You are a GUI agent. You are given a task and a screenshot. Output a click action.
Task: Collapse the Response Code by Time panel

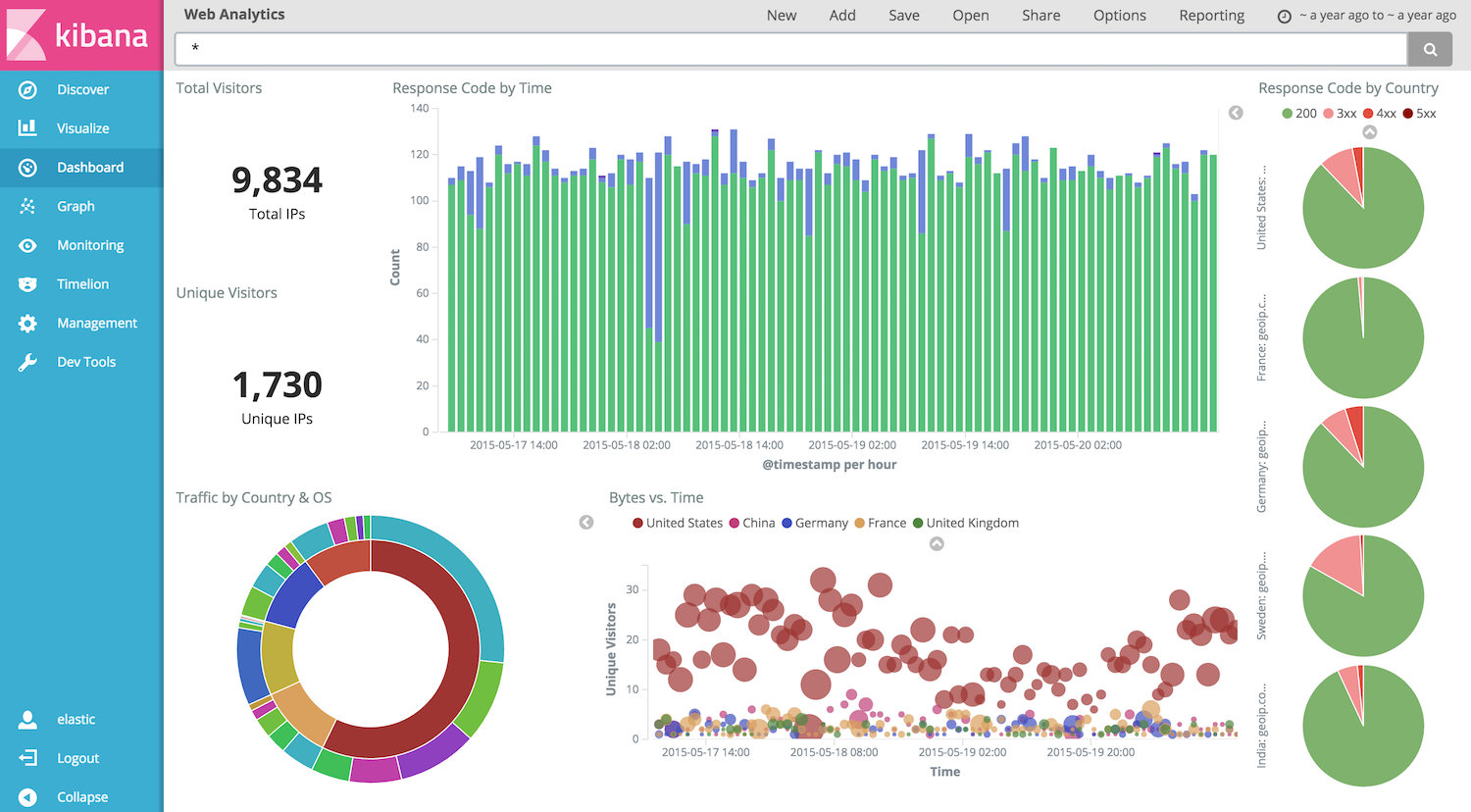tap(1236, 113)
